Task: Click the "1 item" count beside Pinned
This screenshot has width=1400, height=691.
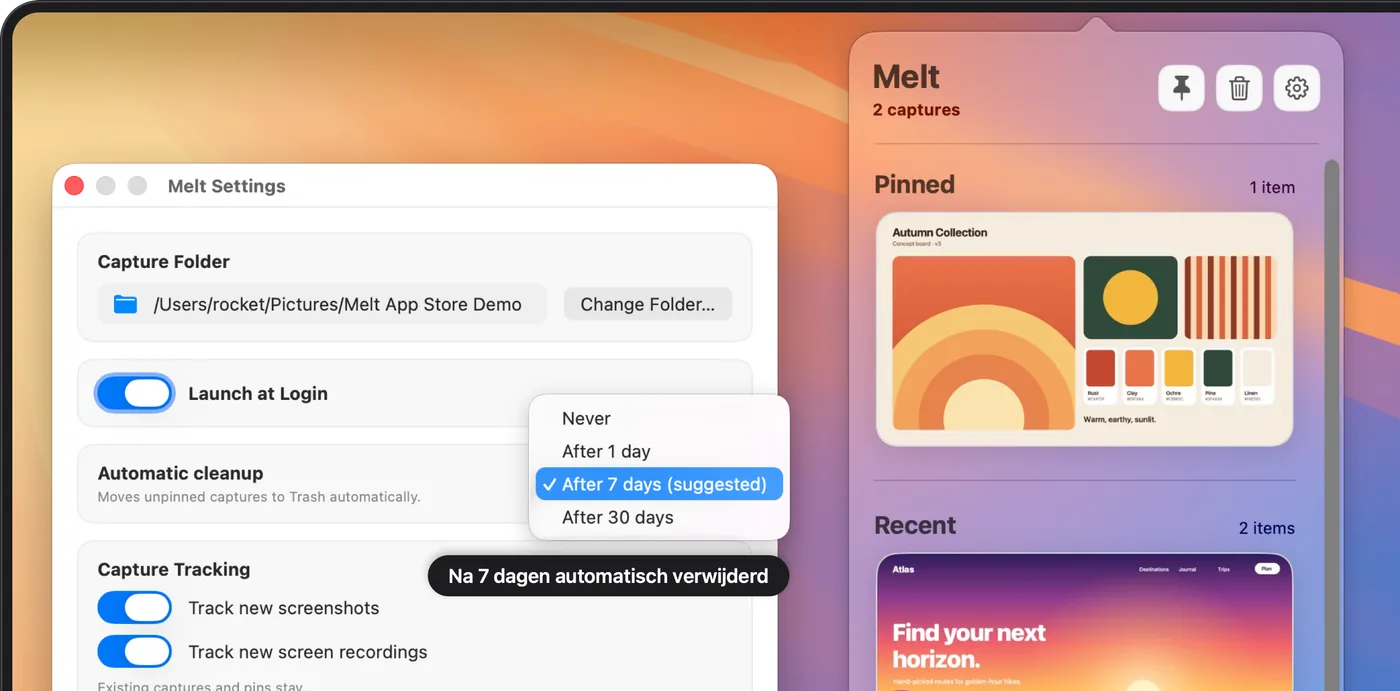Action: [1272, 187]
